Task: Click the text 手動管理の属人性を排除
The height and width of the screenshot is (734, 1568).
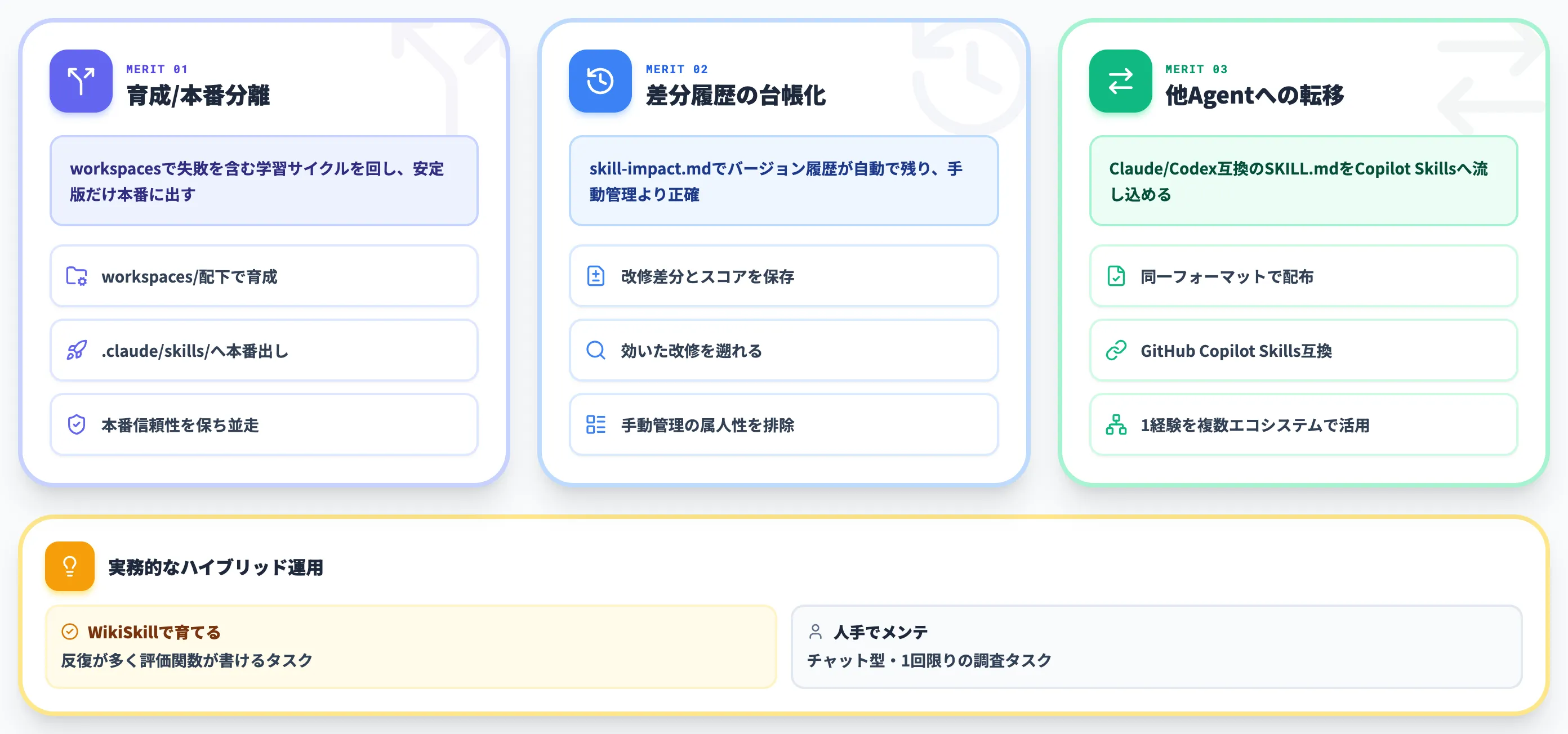Action: 707,425
